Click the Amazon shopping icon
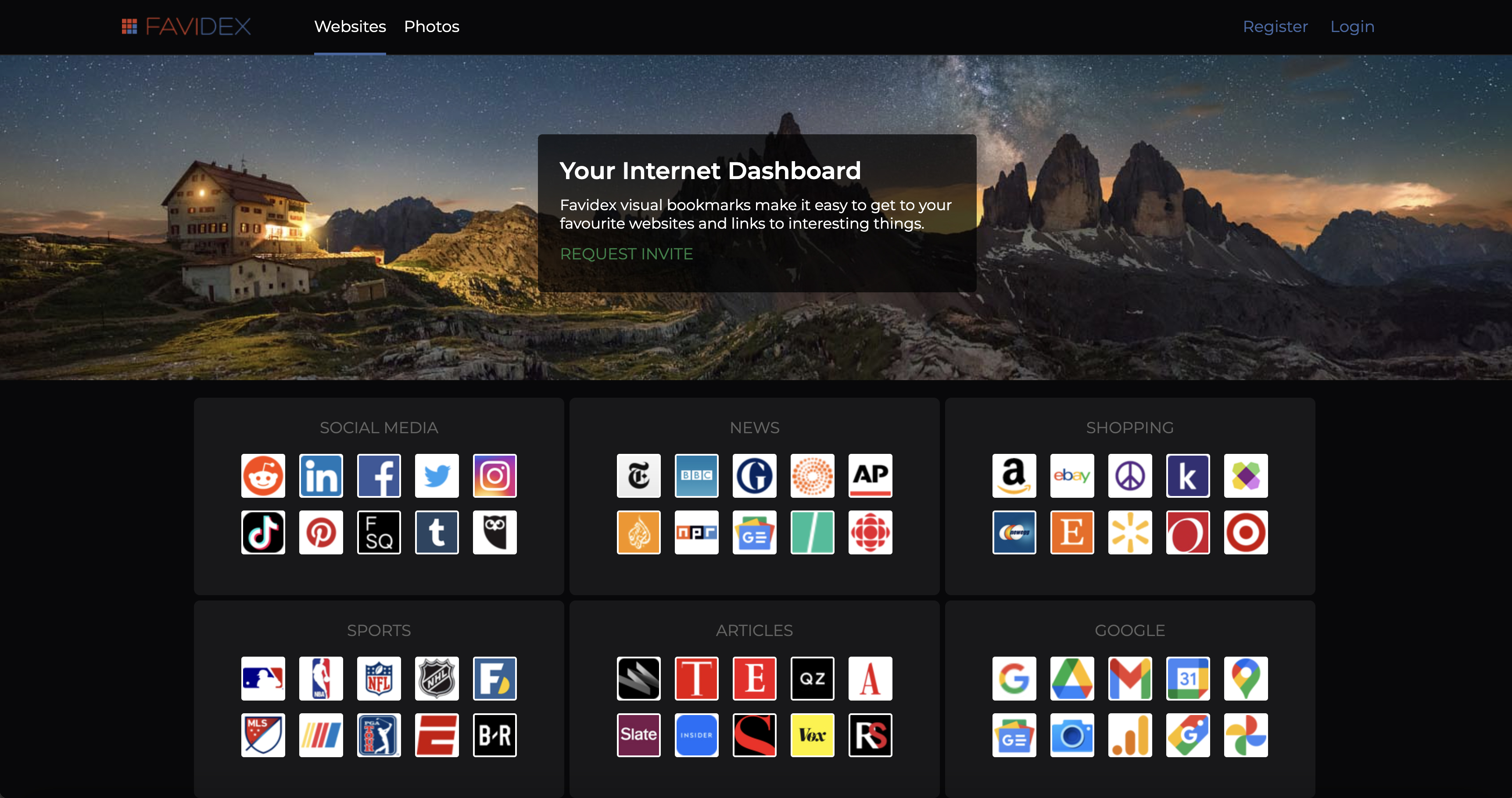Screen dimensions: 1512x798 click(x=1014, y=475)
